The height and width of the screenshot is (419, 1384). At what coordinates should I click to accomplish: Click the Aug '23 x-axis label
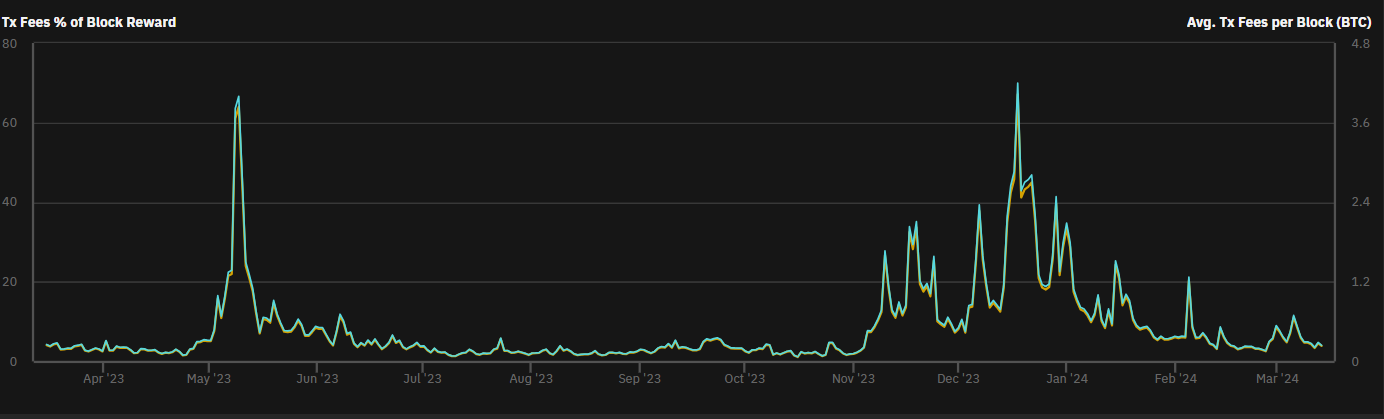click(x=531, y=379)
